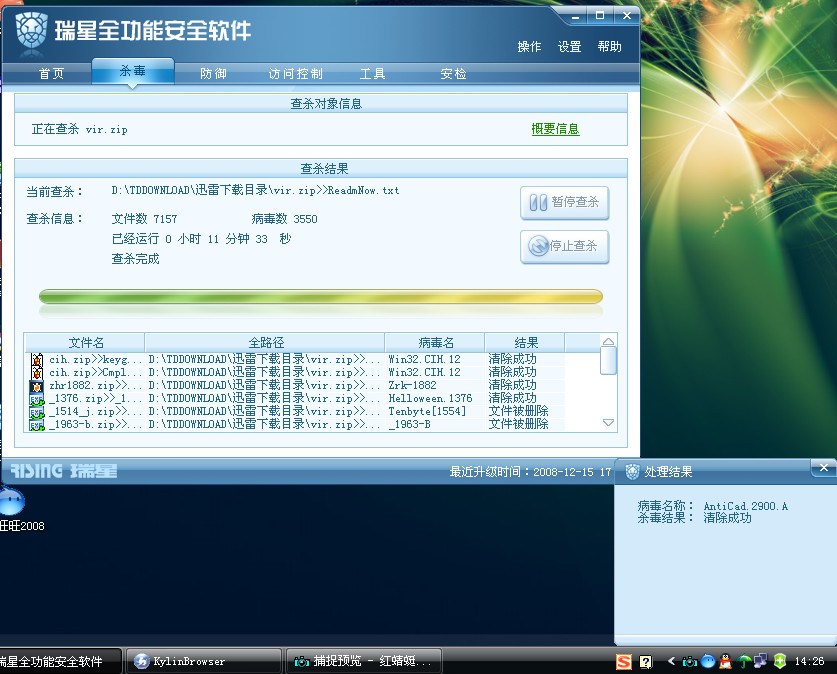Click the shield icon in 处理结果 popup
The image size is (837, 674).
click(632, 472)
